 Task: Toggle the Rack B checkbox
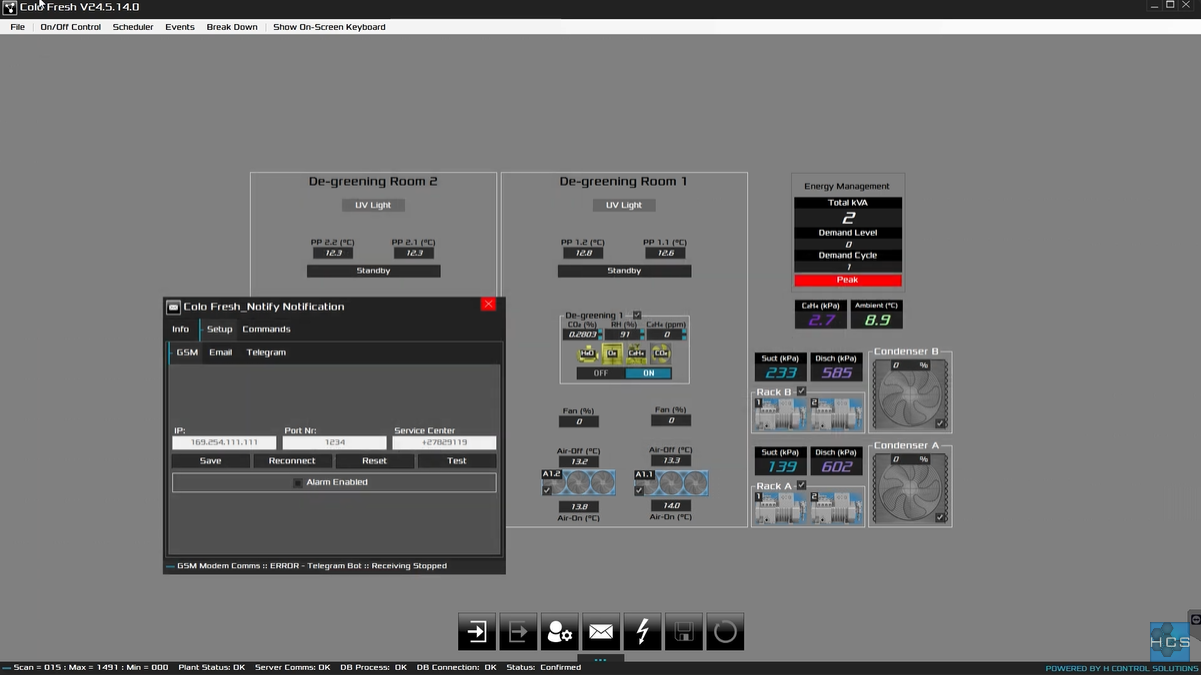(801, 391)
